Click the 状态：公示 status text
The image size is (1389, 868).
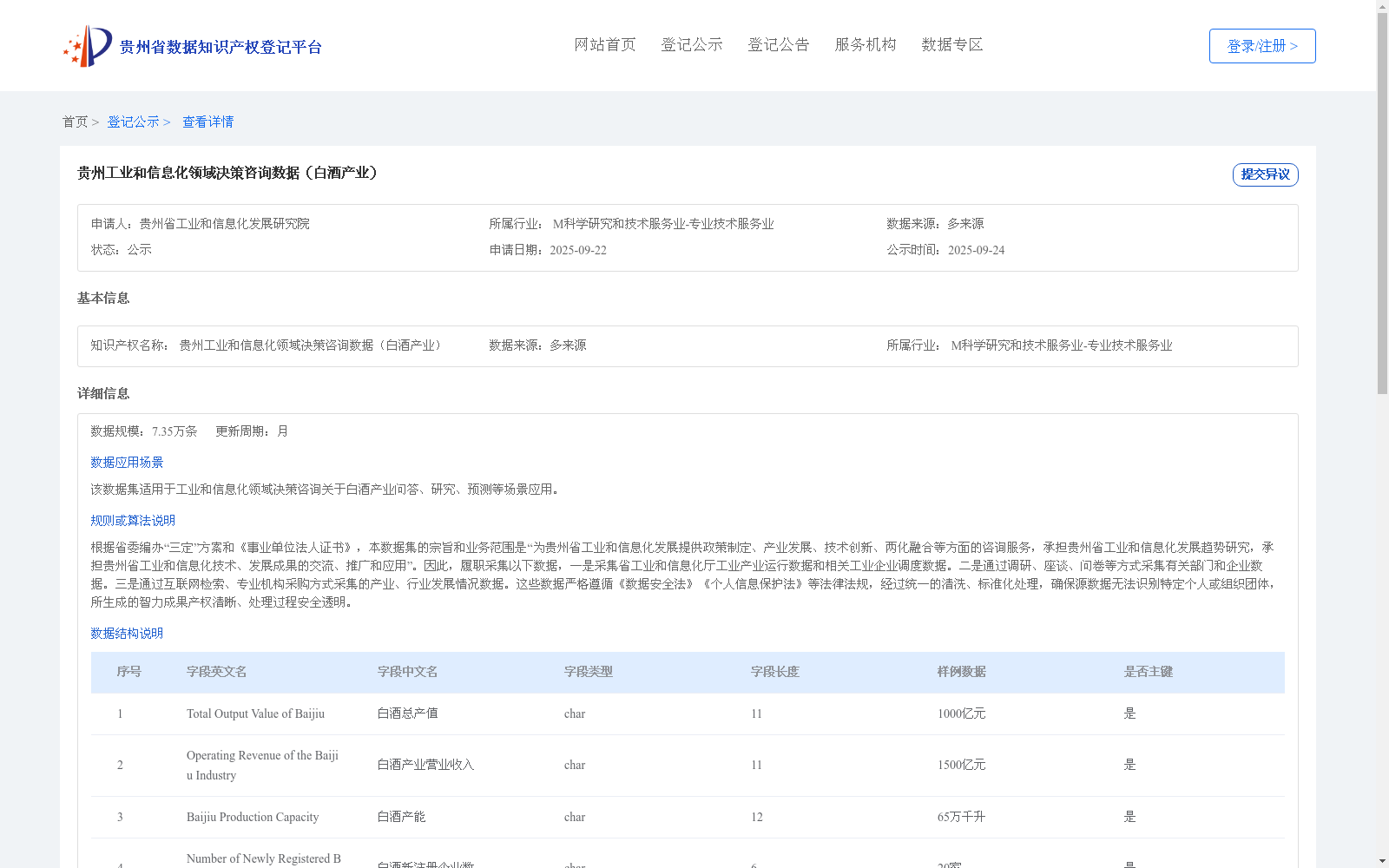coord(122,250)
